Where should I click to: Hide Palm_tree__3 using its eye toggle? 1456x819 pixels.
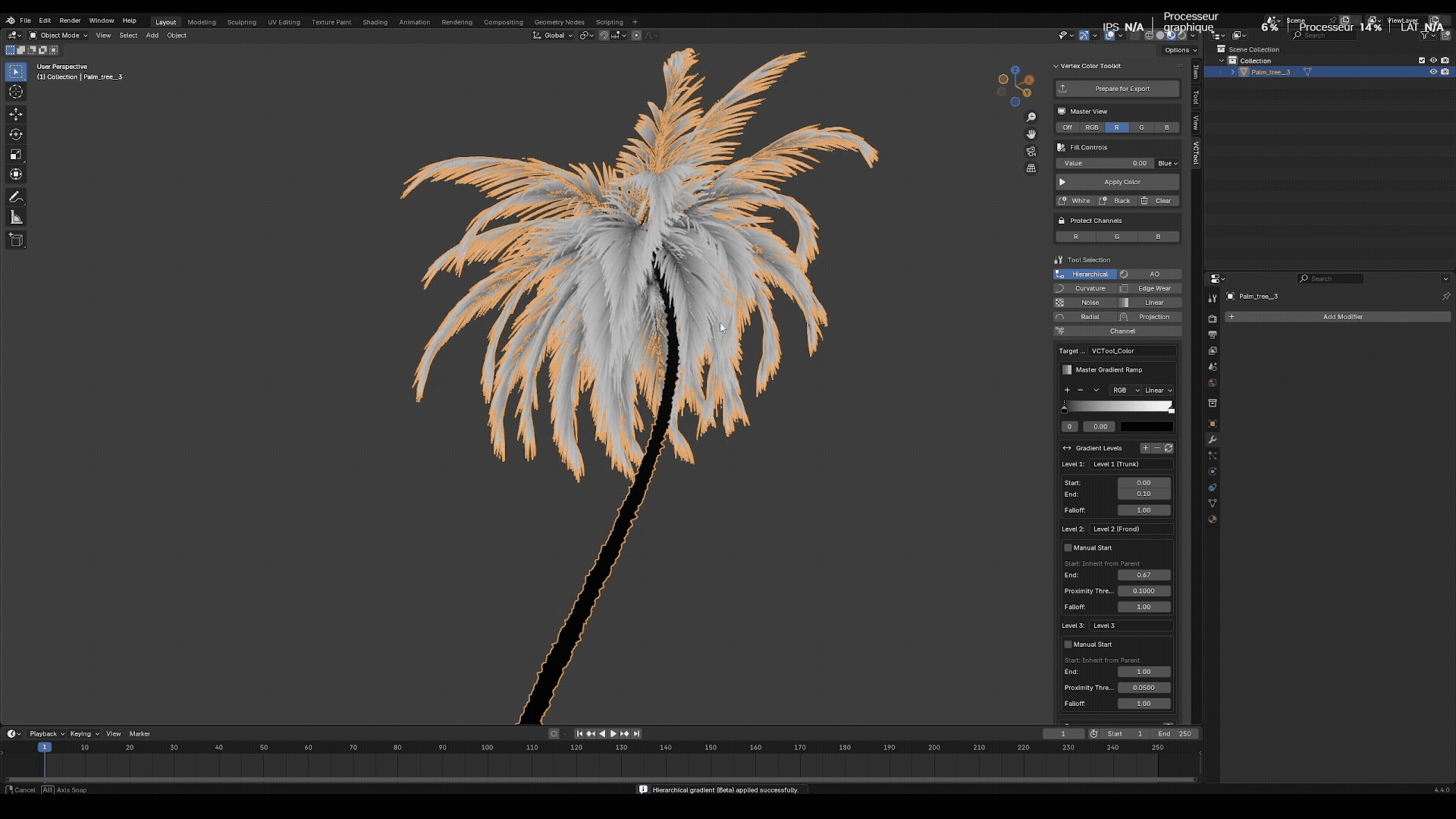pyautogui.click(x=1432, y=71)
